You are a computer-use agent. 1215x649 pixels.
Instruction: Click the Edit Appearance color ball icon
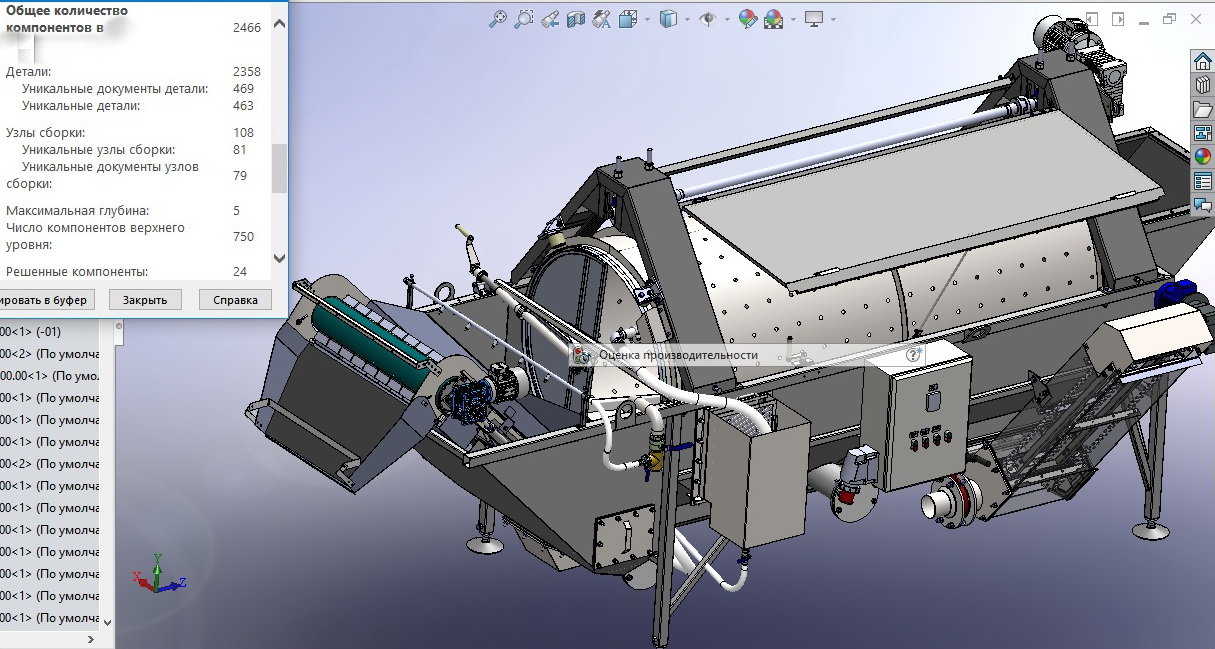[x=747, y=19]
